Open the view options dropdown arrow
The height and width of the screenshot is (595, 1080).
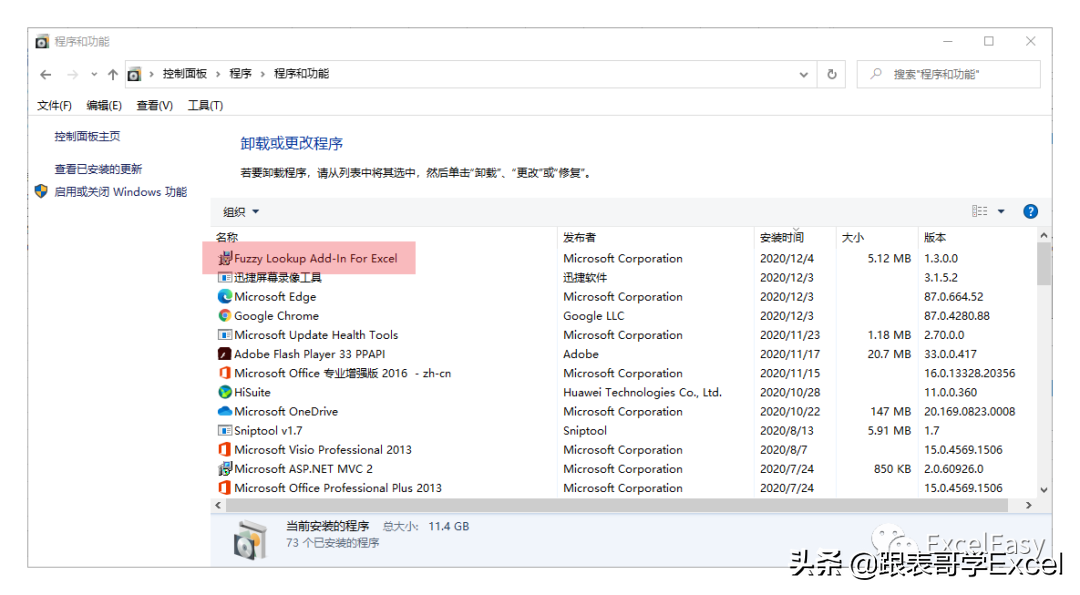[1001, 211]
